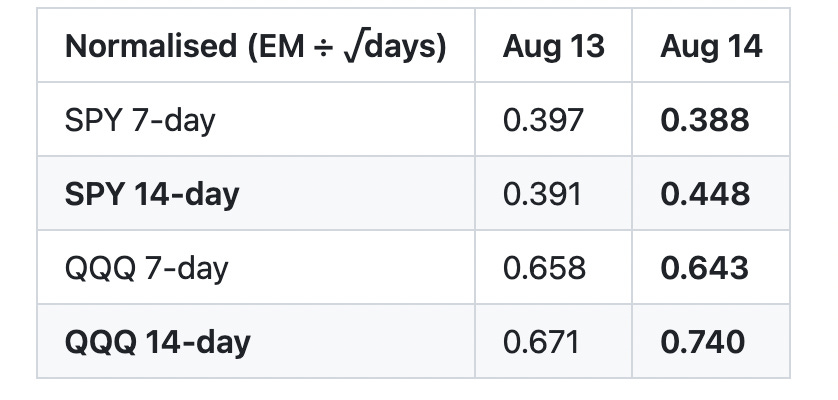Select the bold 0.448 cell
This screenshot has width=838, height=400.
(711, 194)
